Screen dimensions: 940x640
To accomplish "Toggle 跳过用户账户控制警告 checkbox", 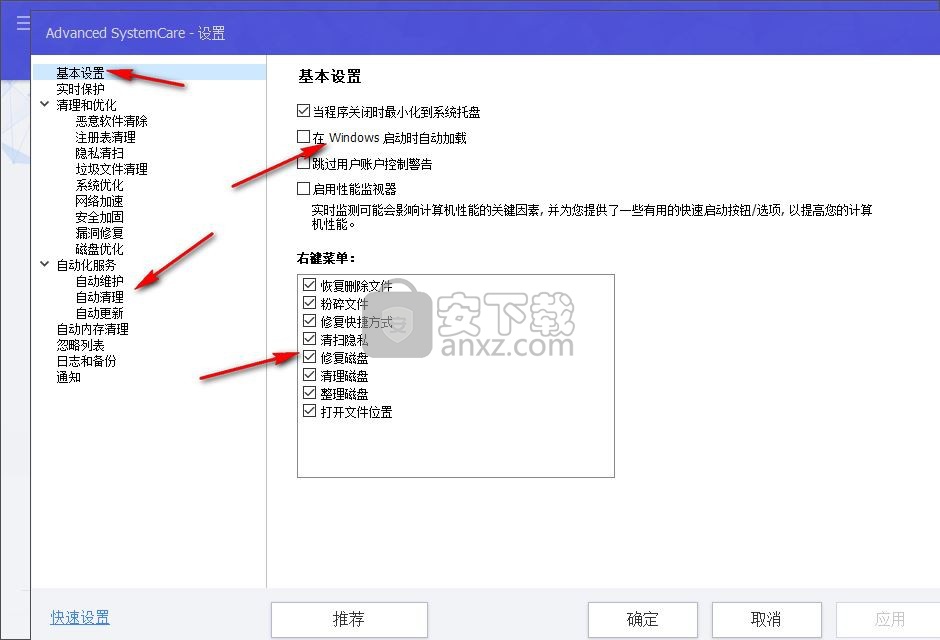I will 304,163.
